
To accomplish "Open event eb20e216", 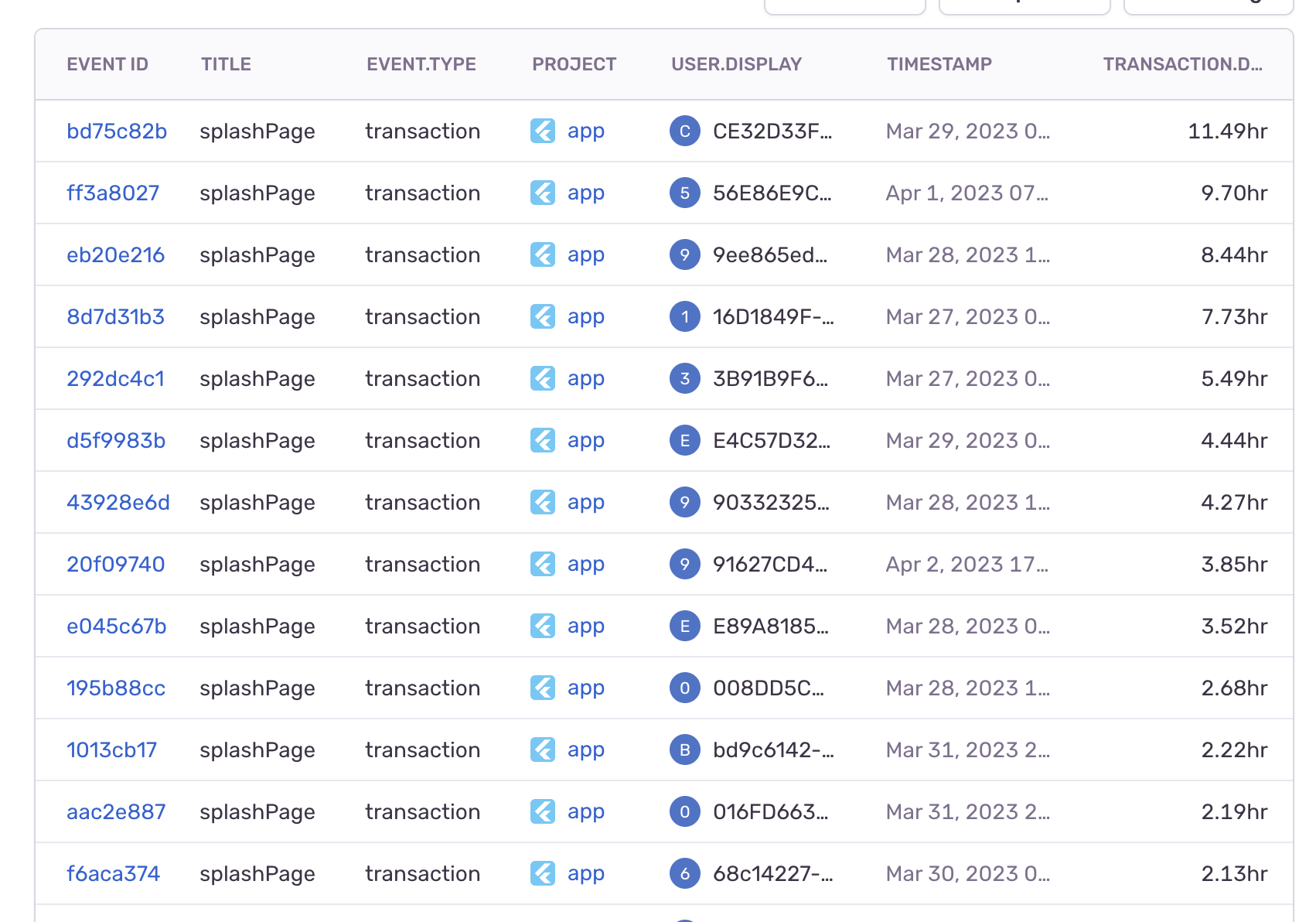I will point(115,254).
